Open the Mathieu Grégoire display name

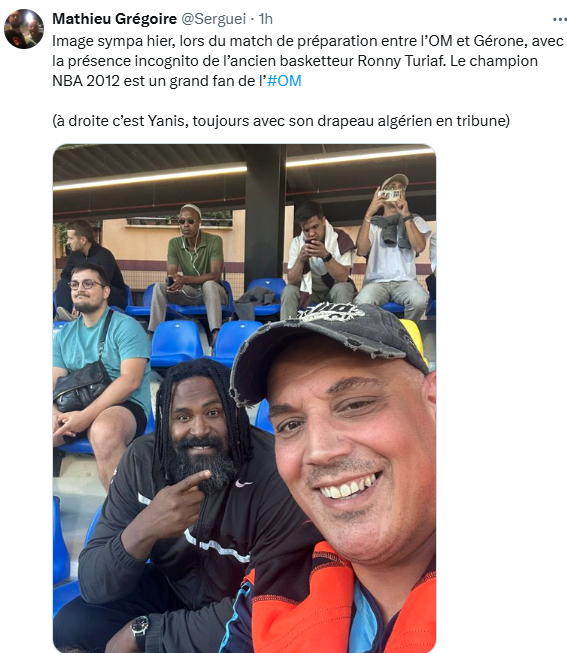[x=115, y=19]
